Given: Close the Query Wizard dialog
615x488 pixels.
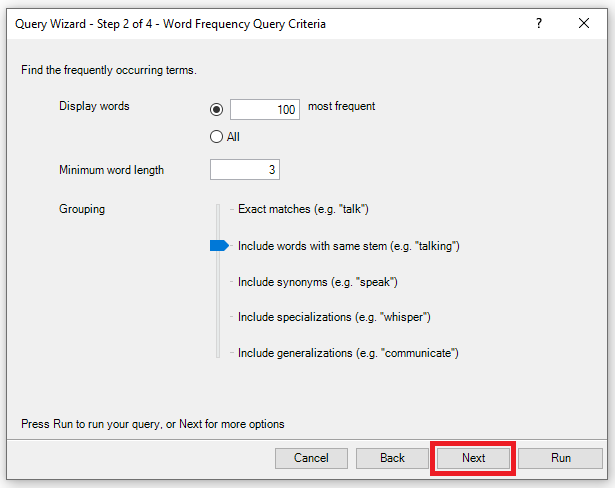Looking at the screenshot, I should click(x=584, y=24).
